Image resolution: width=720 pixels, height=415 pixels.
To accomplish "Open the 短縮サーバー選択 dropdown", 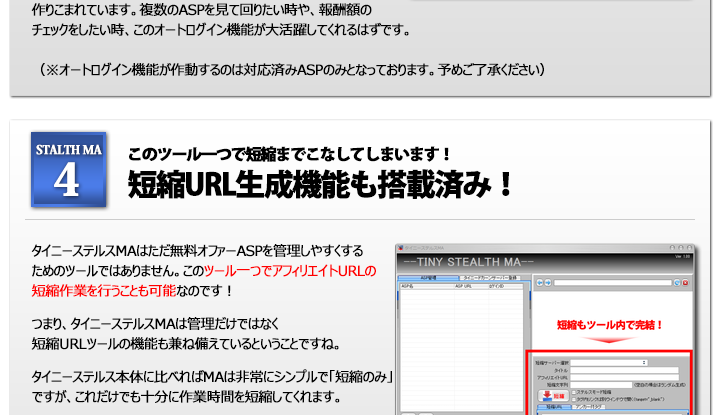I will 609,363.
